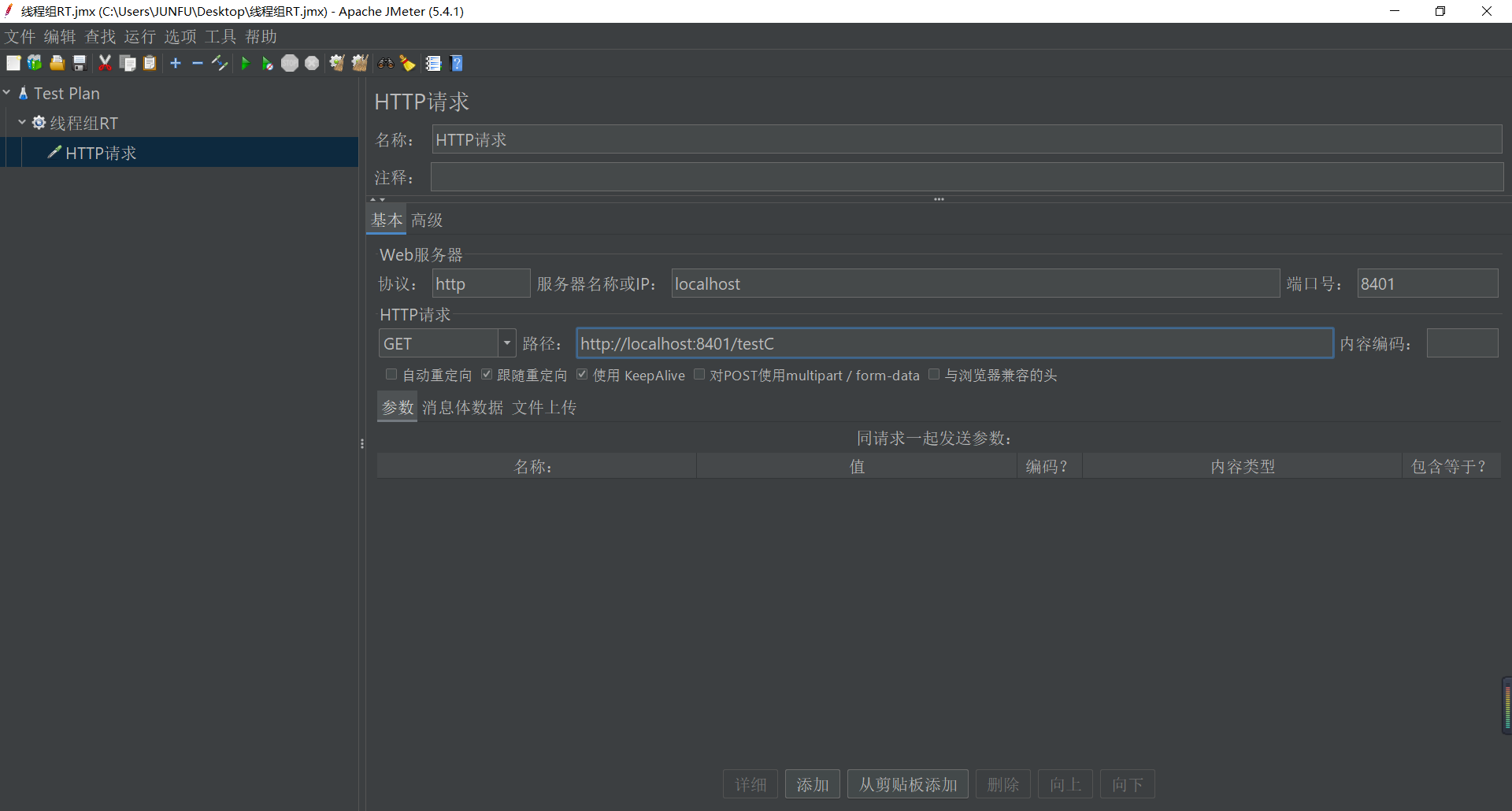Expand the 线程组RT tree node
Image resolution: width=1512 pixels, height=811 pixels.
21,123
